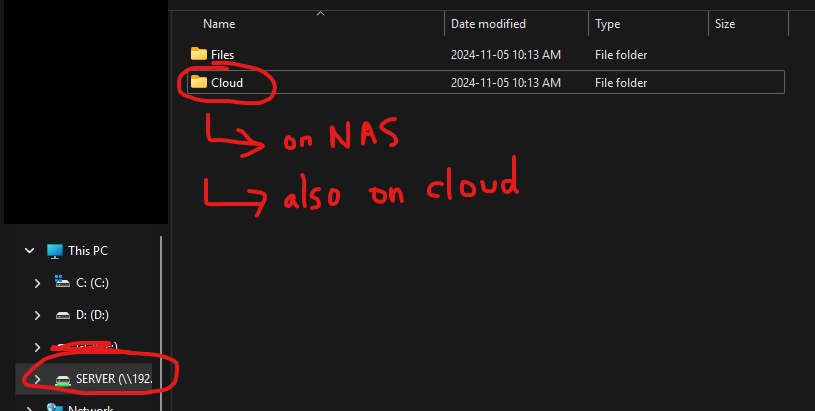Click the This PC monitor icon
This screenshot has height=411, width=815.
point(55,251)
